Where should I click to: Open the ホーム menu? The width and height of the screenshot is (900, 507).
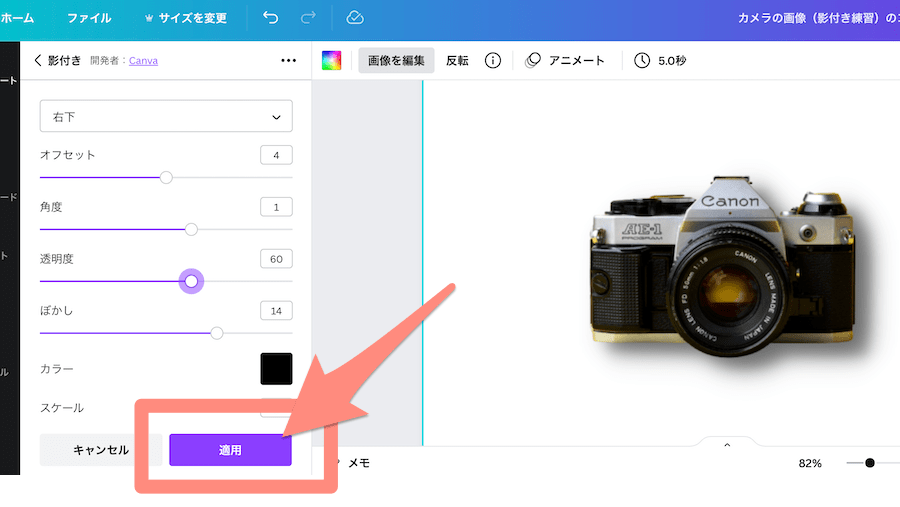click(x=17, y=18)
